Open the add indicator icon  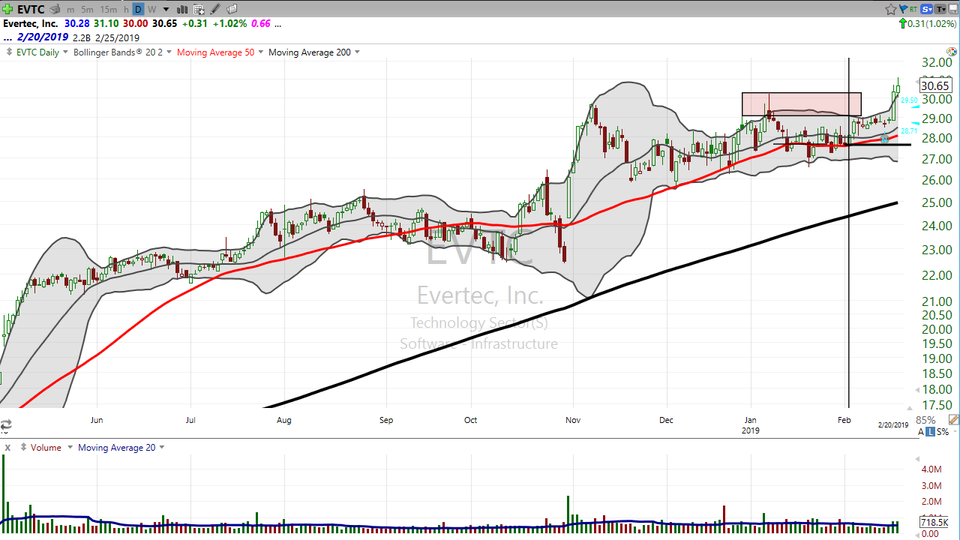199,9
